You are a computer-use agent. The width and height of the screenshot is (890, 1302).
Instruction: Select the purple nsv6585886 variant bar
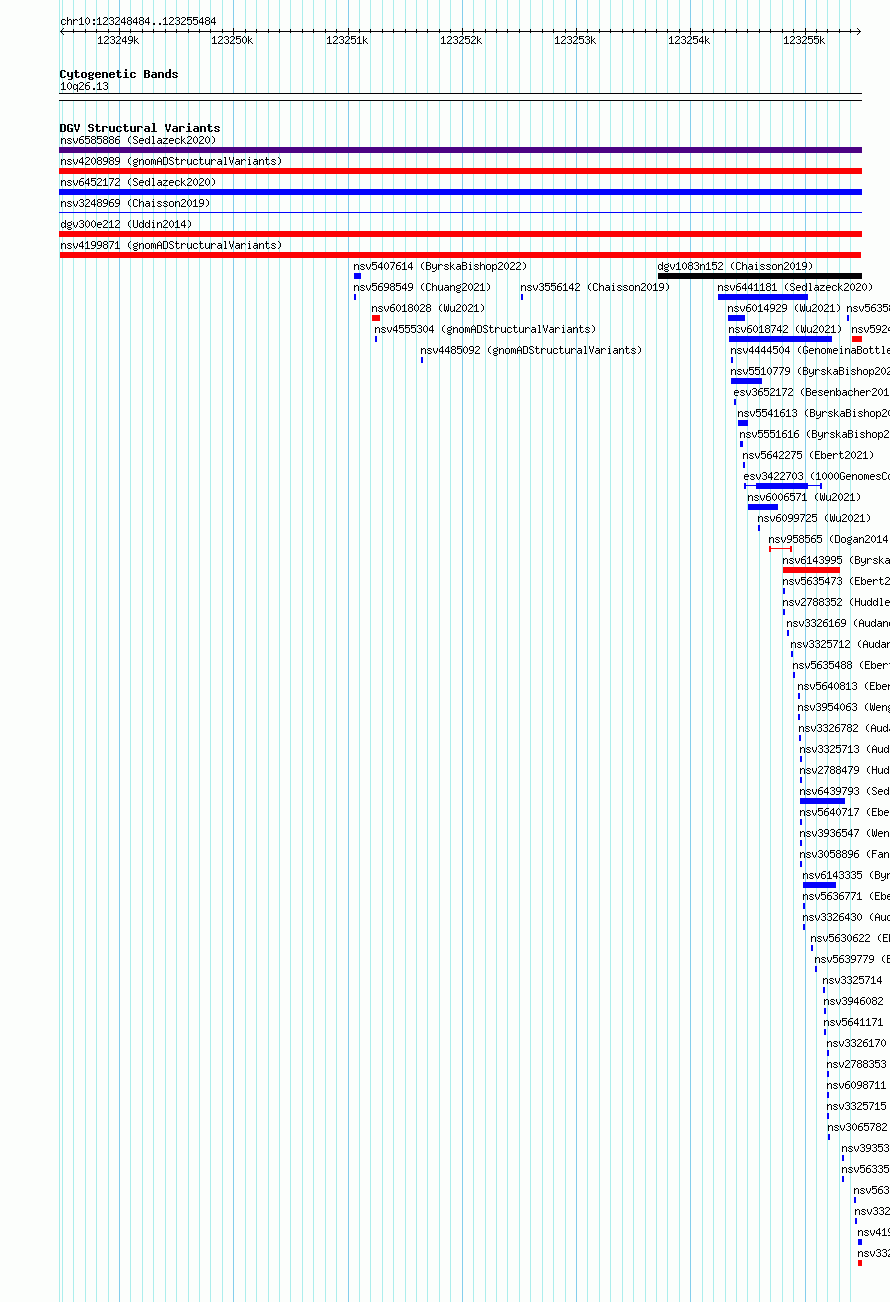coord(461,150)
